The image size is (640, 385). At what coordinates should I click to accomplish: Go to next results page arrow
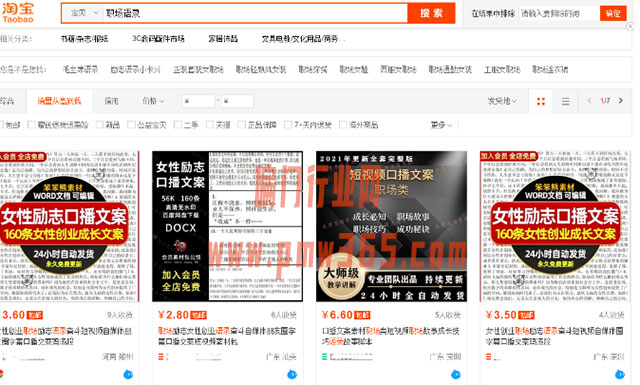click(x=621, y=100)
